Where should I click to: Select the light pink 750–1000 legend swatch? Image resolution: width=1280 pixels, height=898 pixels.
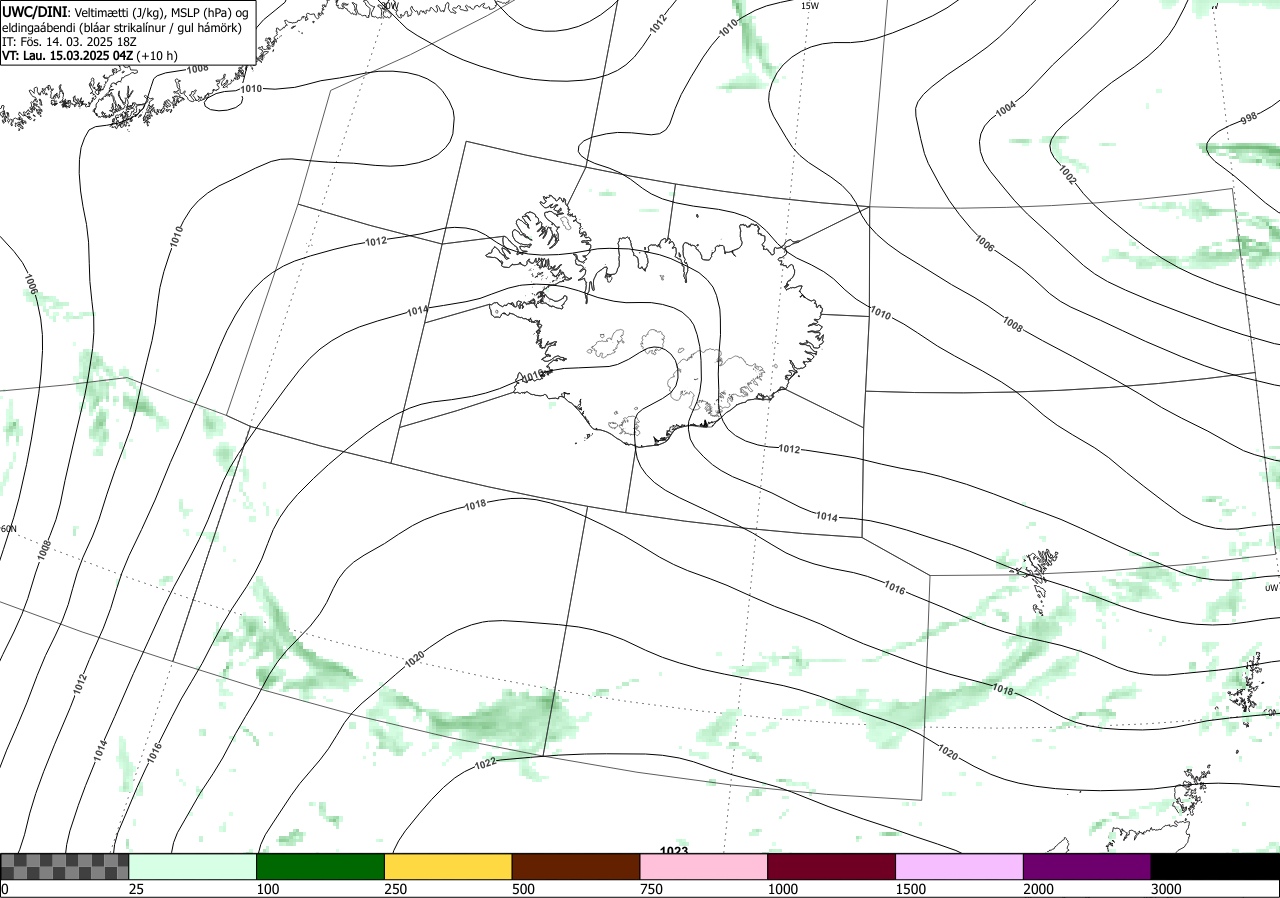pyautogui.click(x=704, y=866)
